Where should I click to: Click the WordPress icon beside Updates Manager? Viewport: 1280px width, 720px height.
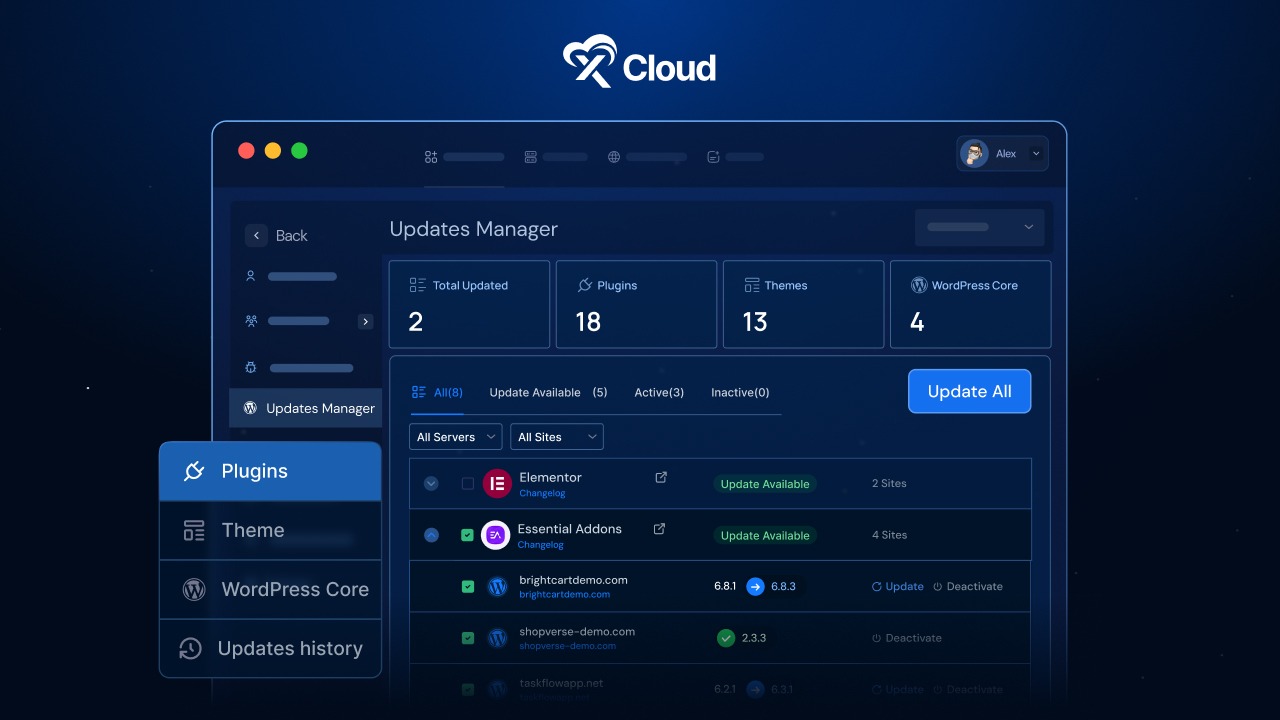click(x=250, y=407)
